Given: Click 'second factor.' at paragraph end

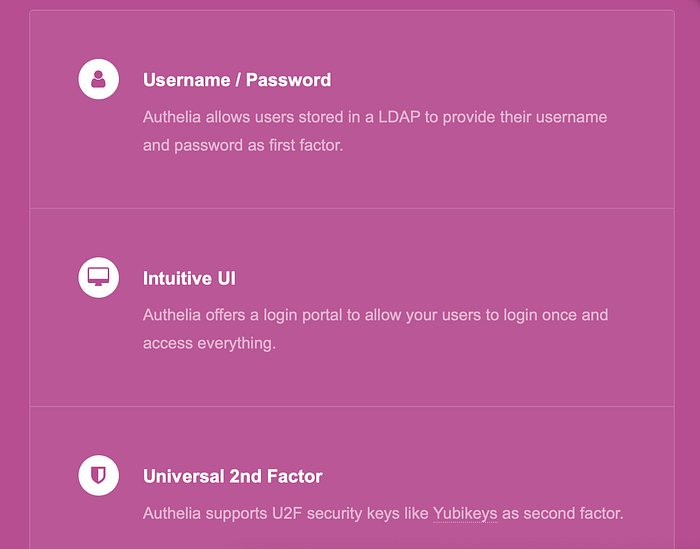Looking at the screenshot, I should tap(573, 513).
